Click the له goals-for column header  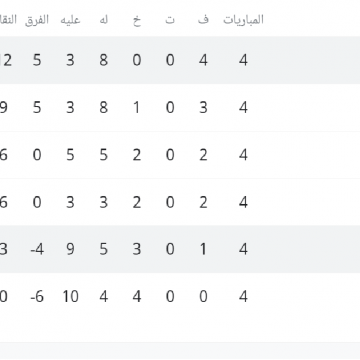pyautogui.click(x=104, y=20)
